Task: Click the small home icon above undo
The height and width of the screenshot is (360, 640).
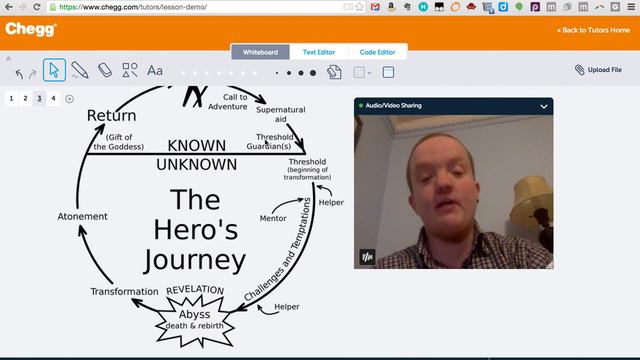Action: [8, 59]
